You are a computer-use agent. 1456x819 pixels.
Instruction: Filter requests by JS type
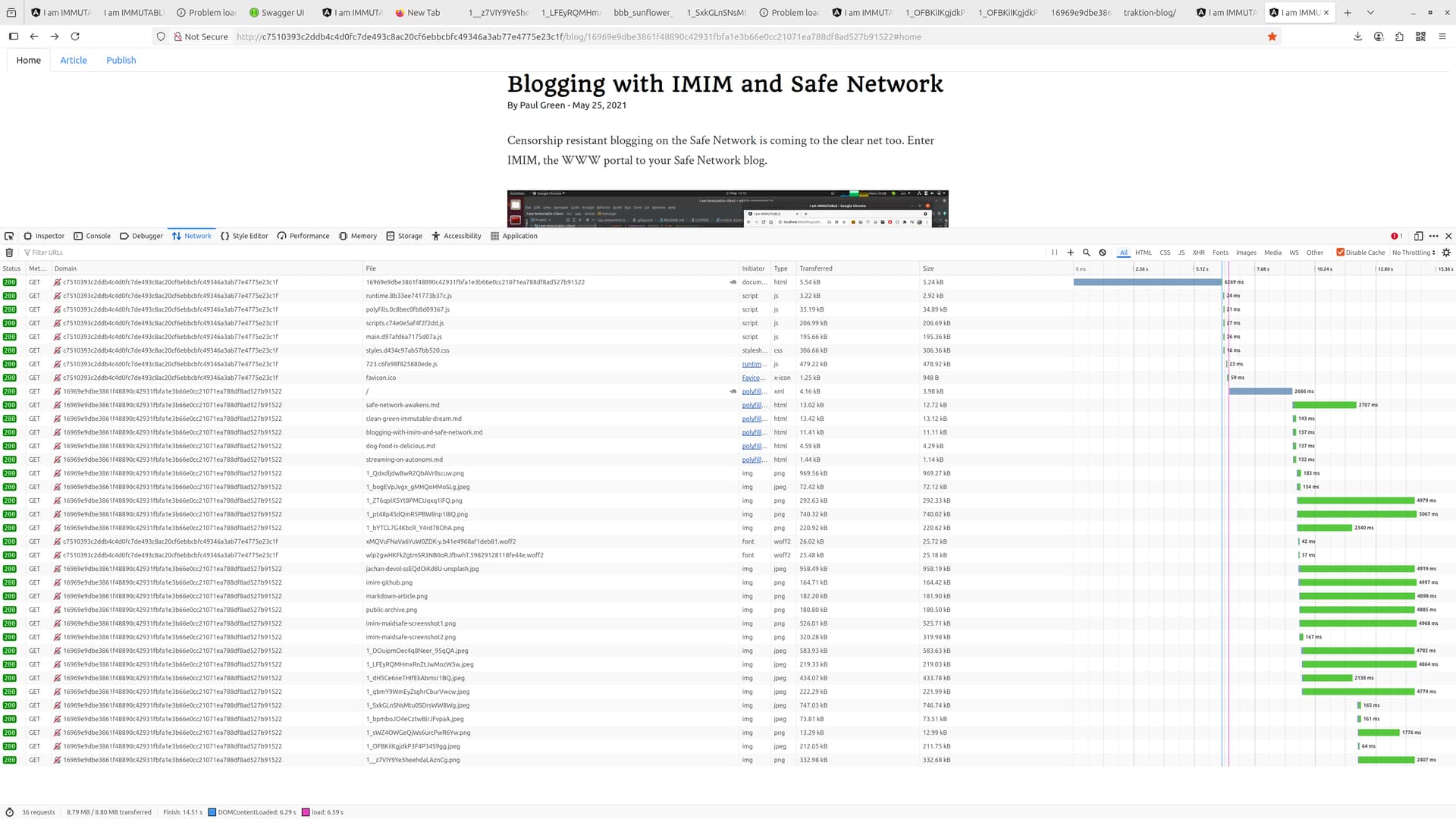[x=1181, y=253]
